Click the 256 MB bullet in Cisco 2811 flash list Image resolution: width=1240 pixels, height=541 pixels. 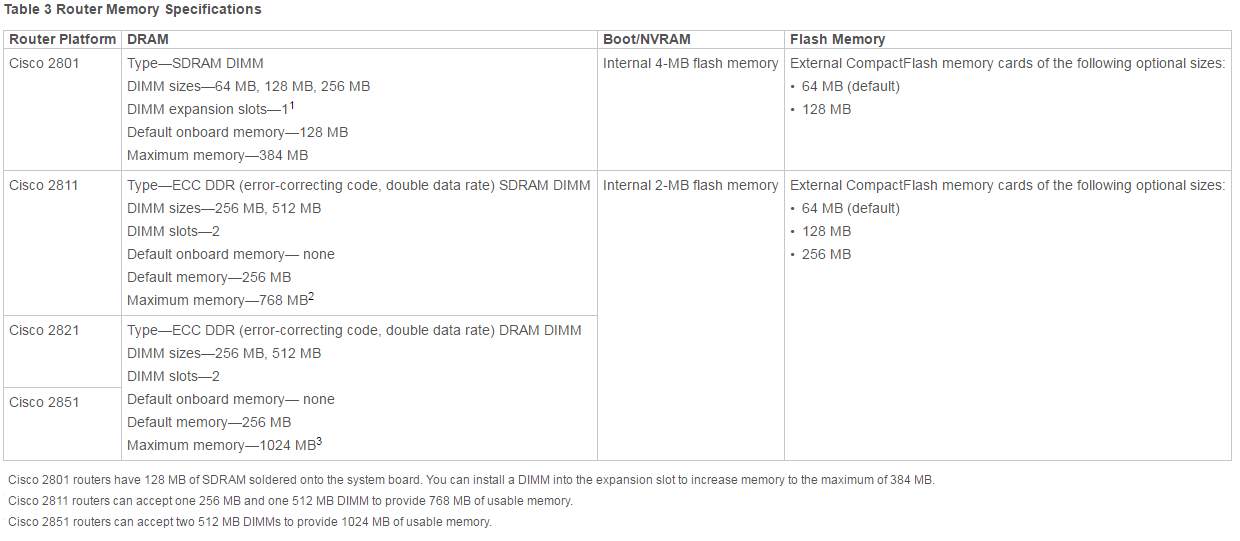click(826, 254)
